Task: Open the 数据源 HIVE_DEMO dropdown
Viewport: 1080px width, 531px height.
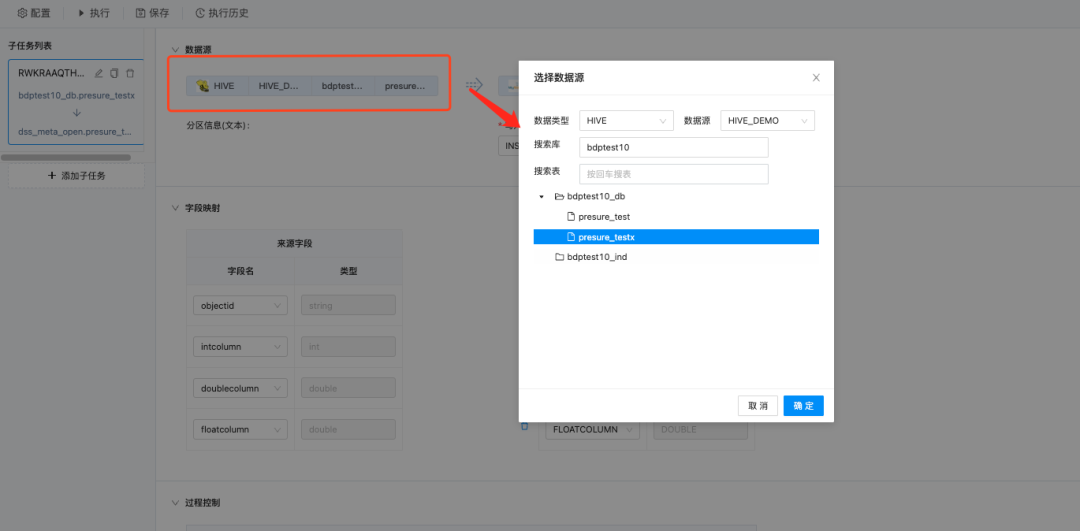Action: click(x=767, y=120)
